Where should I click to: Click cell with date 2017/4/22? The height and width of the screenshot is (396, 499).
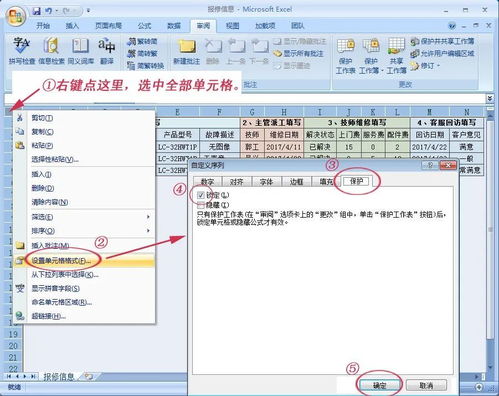point(429,147)
